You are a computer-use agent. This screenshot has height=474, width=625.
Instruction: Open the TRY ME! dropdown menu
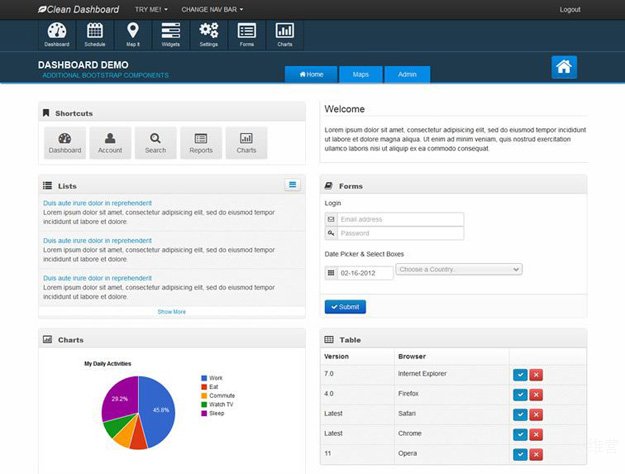tap(151, 10)
